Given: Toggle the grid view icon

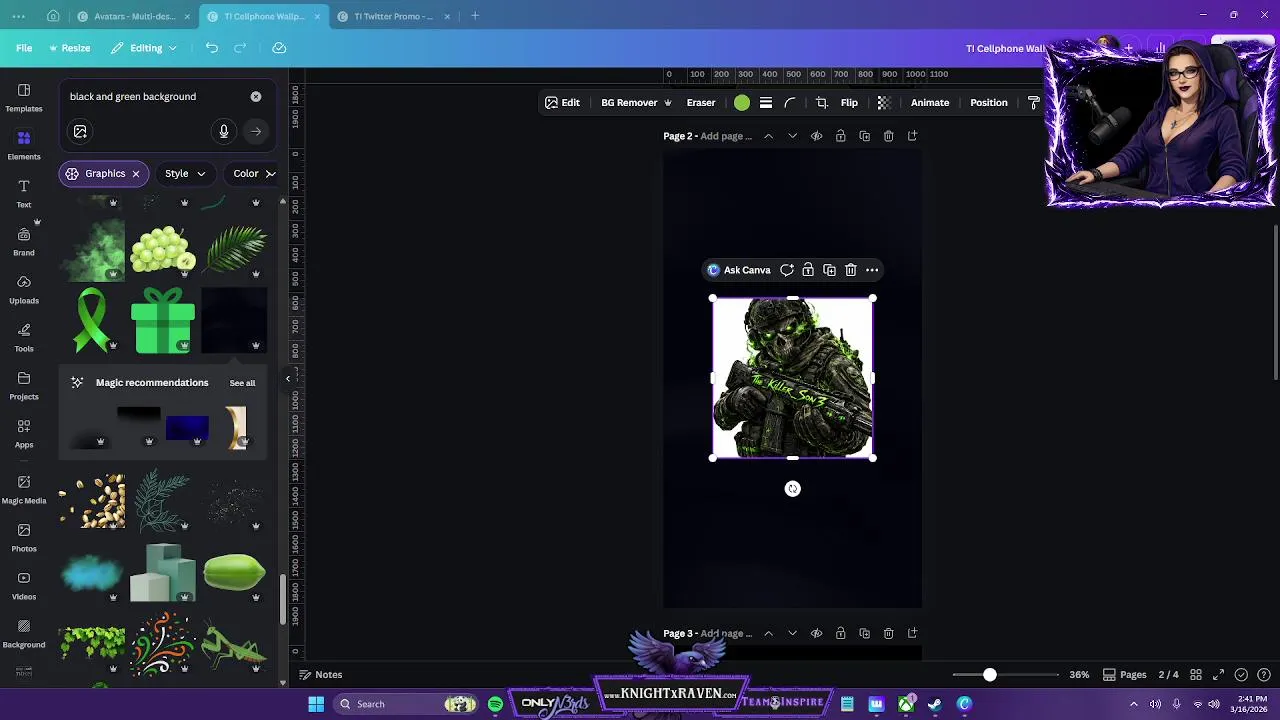Looking at the screenshot, I should (1196, 675).
